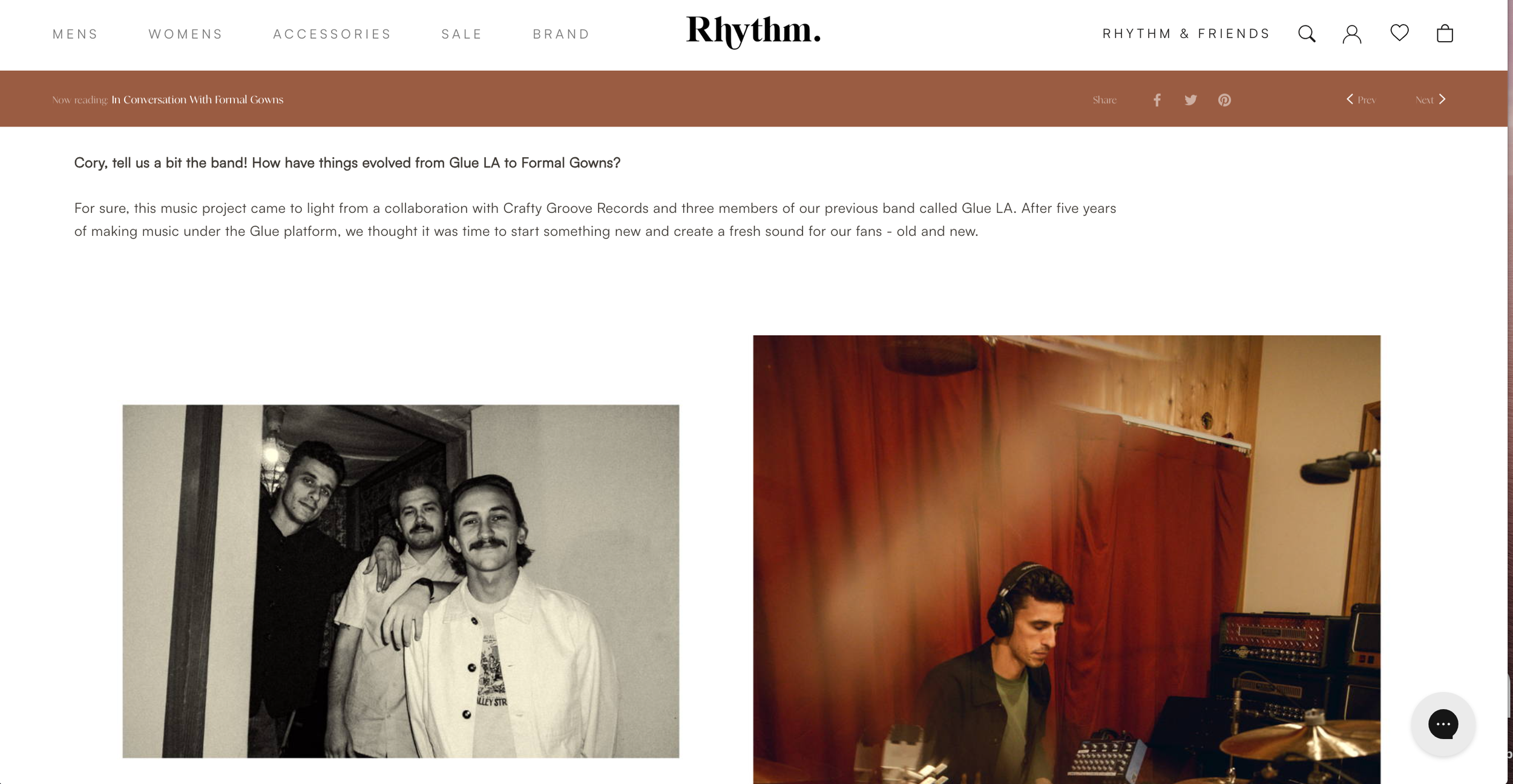Open the wishlist heart icon
The image size is (1513, 784).
pyautogui.click(x=1399, y=33)
